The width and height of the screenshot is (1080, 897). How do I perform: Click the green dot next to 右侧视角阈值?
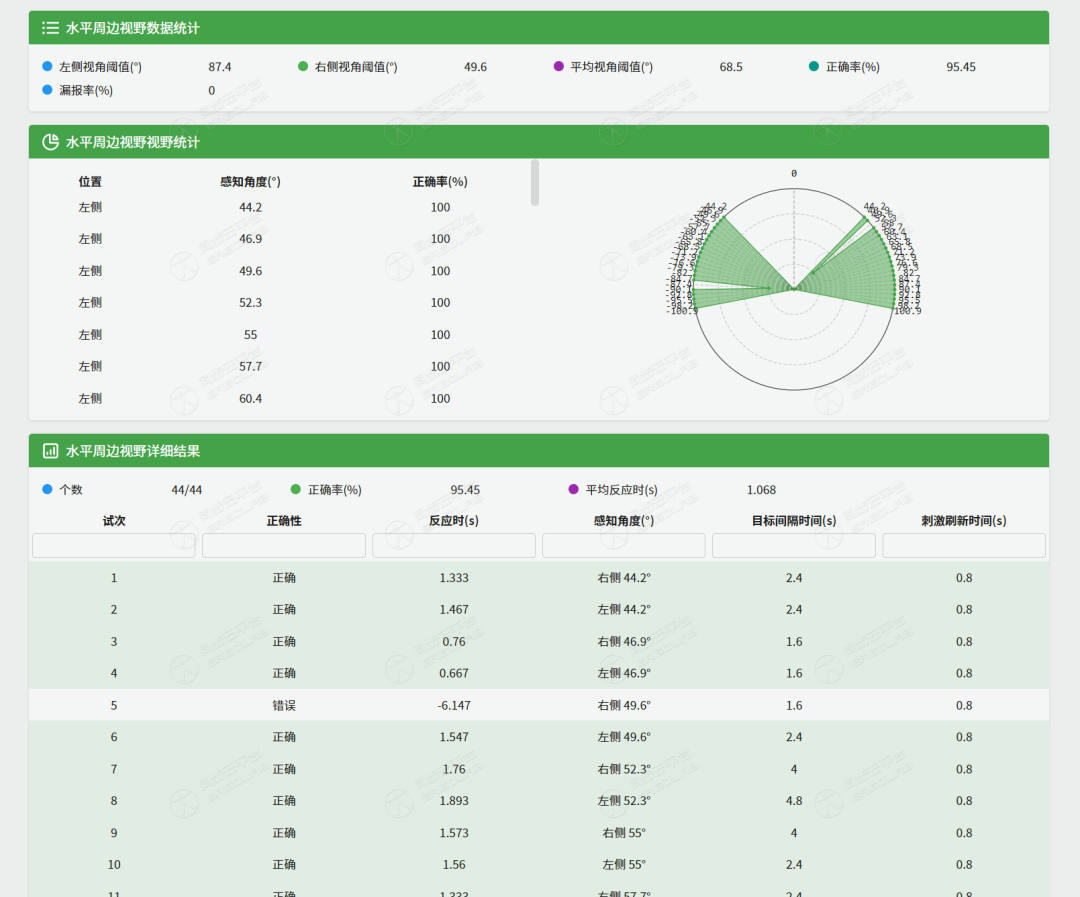click(302, 66)
